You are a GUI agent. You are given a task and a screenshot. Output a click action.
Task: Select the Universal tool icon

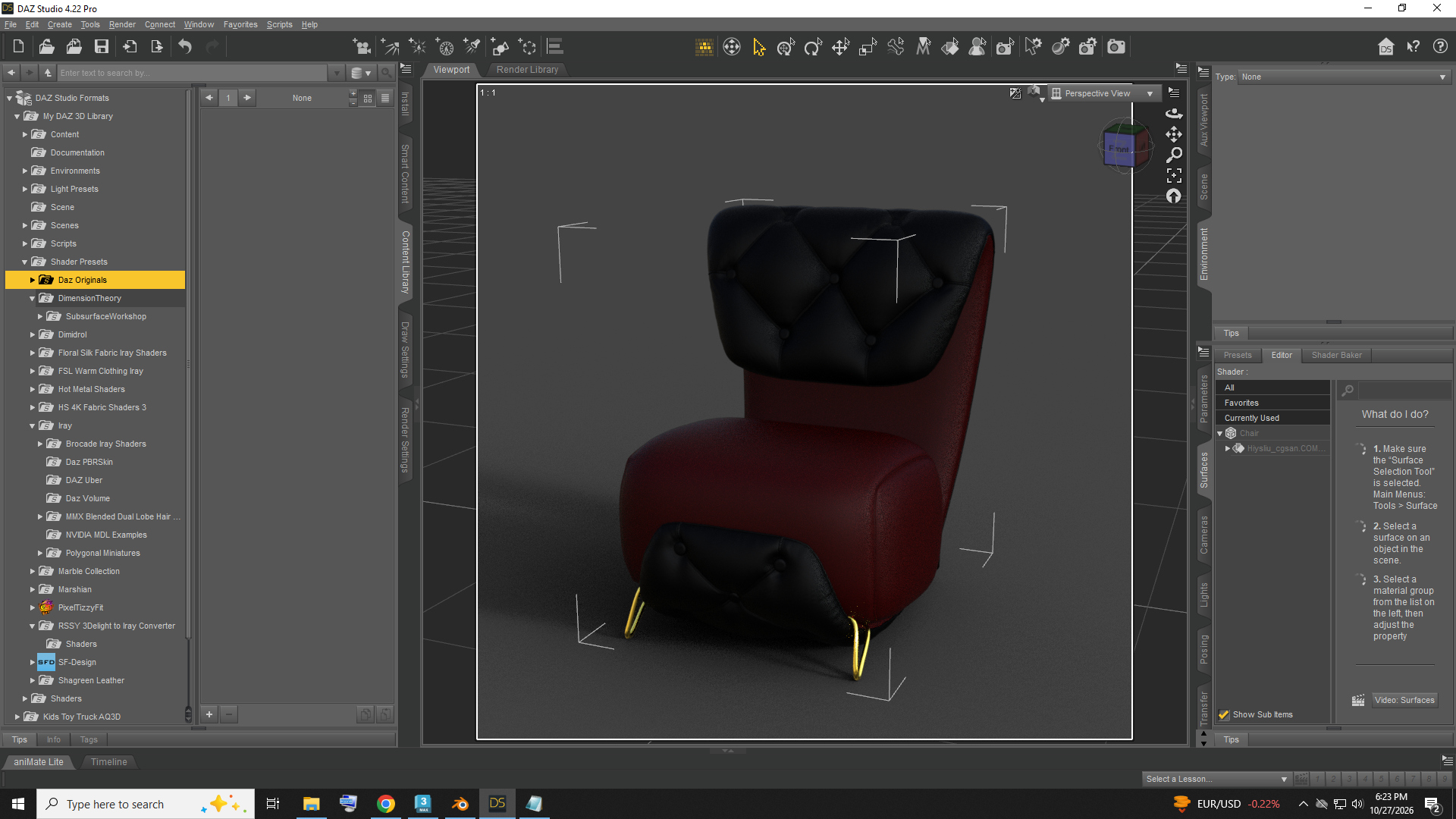click(786, 47)
